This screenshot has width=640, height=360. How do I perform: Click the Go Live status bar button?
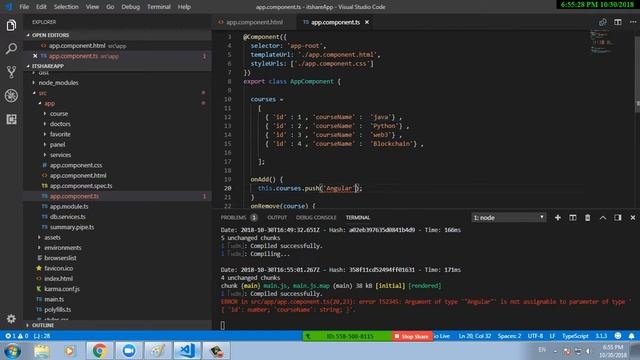click(x=442, y=336)
